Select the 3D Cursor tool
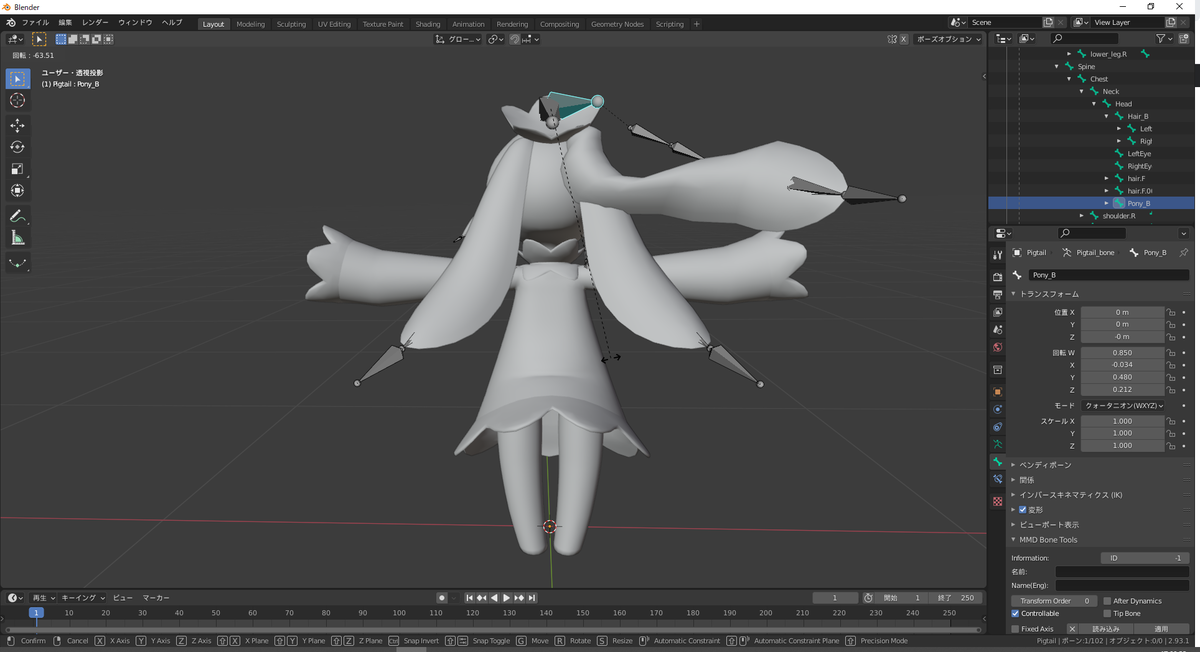This screenshot has width=1200, height=652. 18,101
